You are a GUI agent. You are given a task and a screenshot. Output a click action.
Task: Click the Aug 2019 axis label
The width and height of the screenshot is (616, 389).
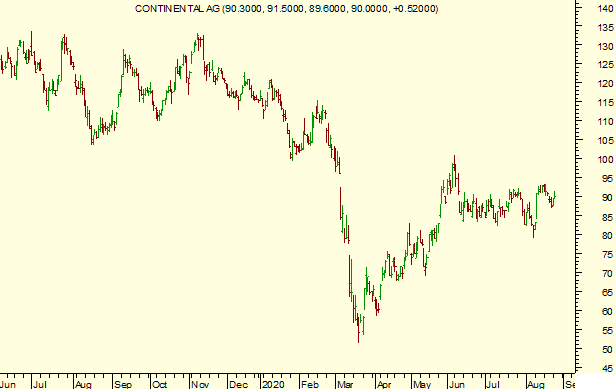83,384
